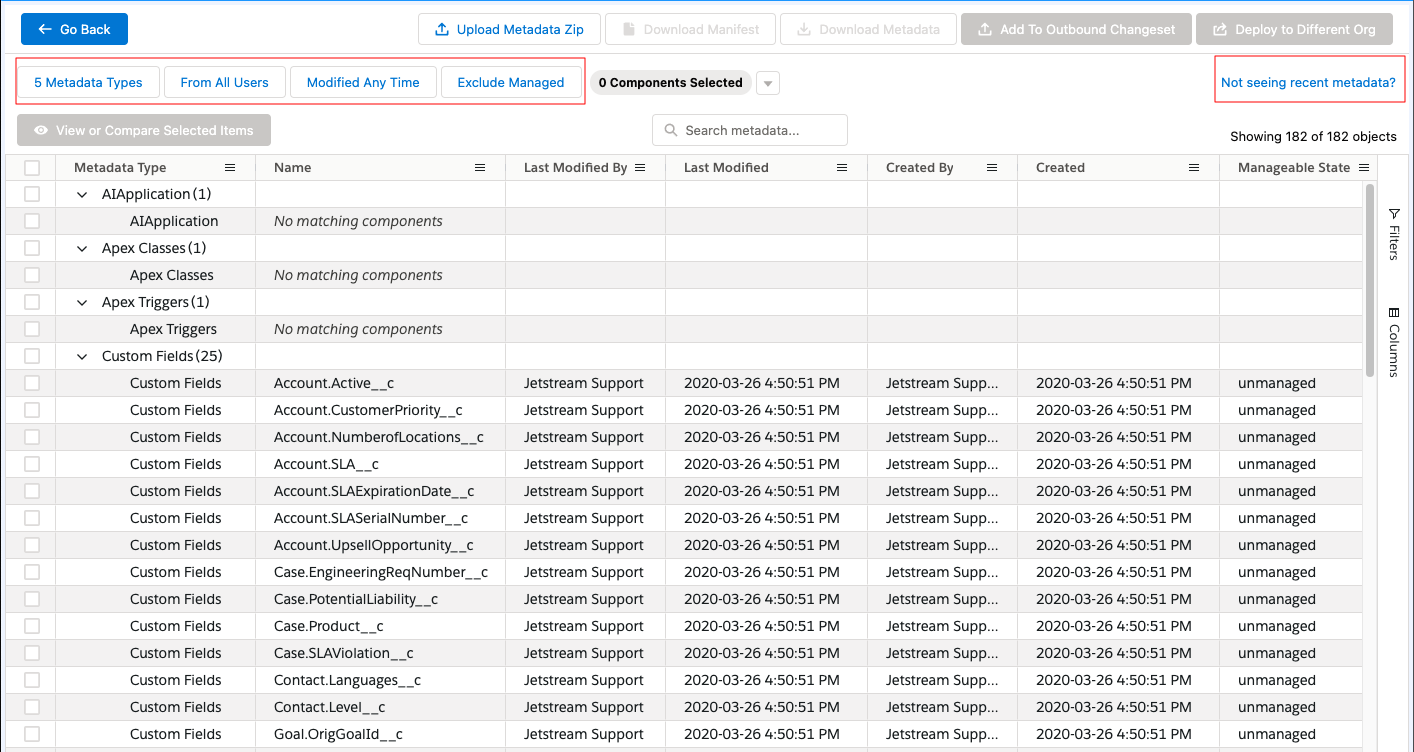
Task: Open dropdown next to Components Selected
Action: click(x=768, y=83)
